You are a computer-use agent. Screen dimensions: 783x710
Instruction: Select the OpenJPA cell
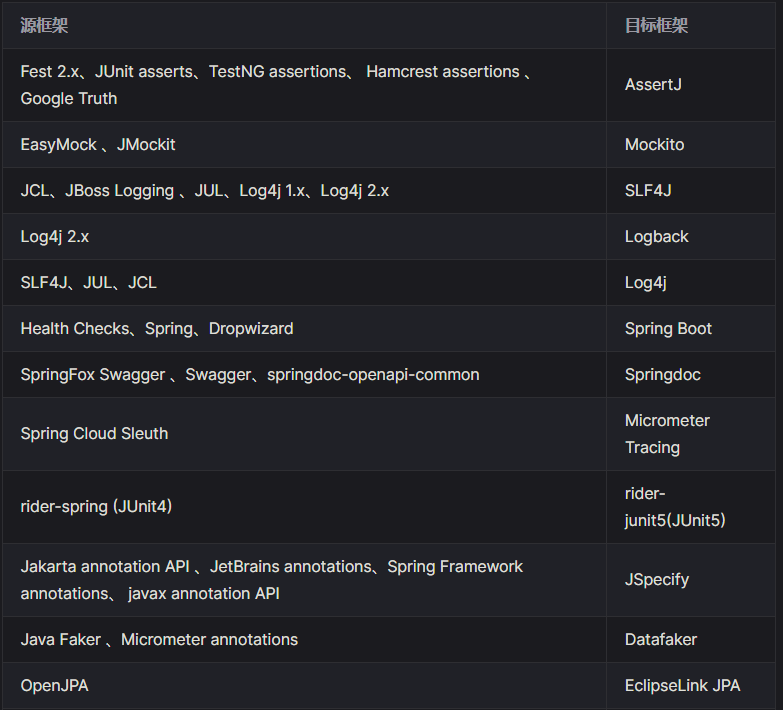[x=304, y=685]
